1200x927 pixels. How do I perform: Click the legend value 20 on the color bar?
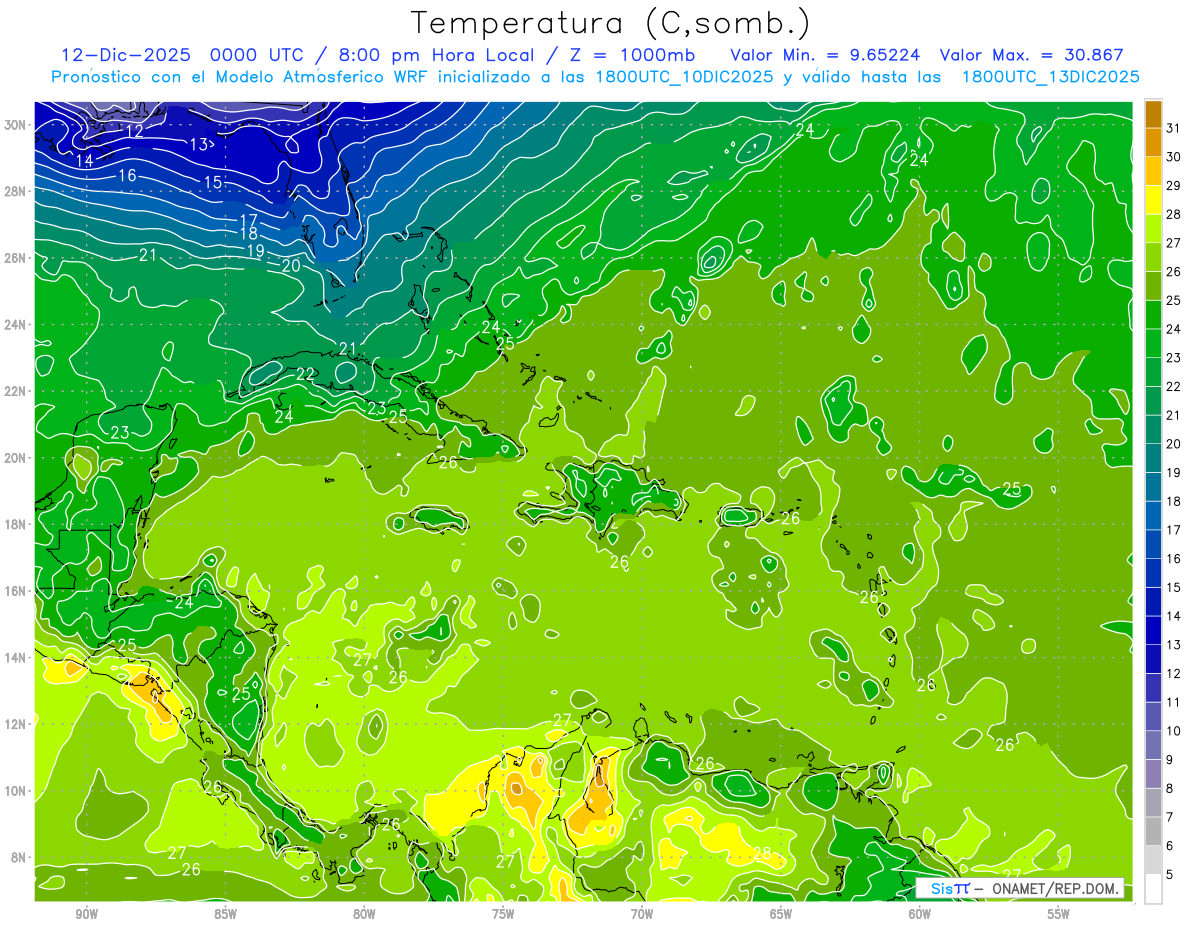[x=1174, y=444]
